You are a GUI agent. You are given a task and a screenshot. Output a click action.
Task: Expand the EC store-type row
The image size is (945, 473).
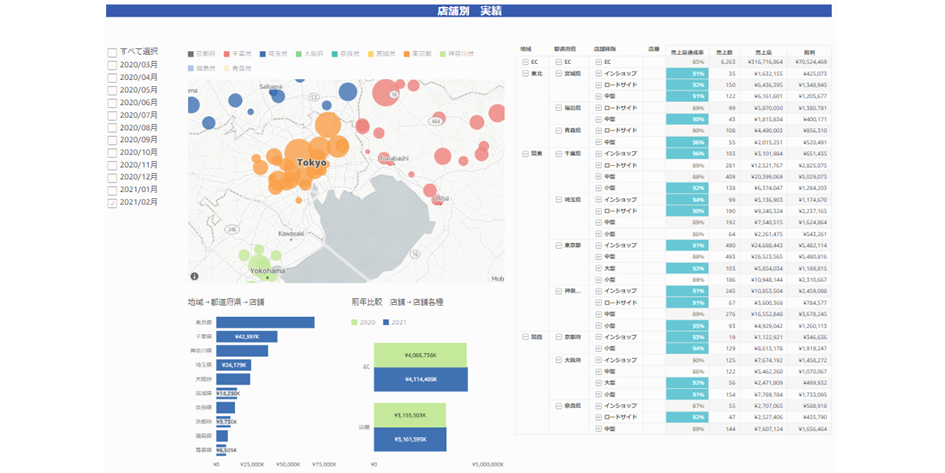pyautogui.click(x=598, y=62)
